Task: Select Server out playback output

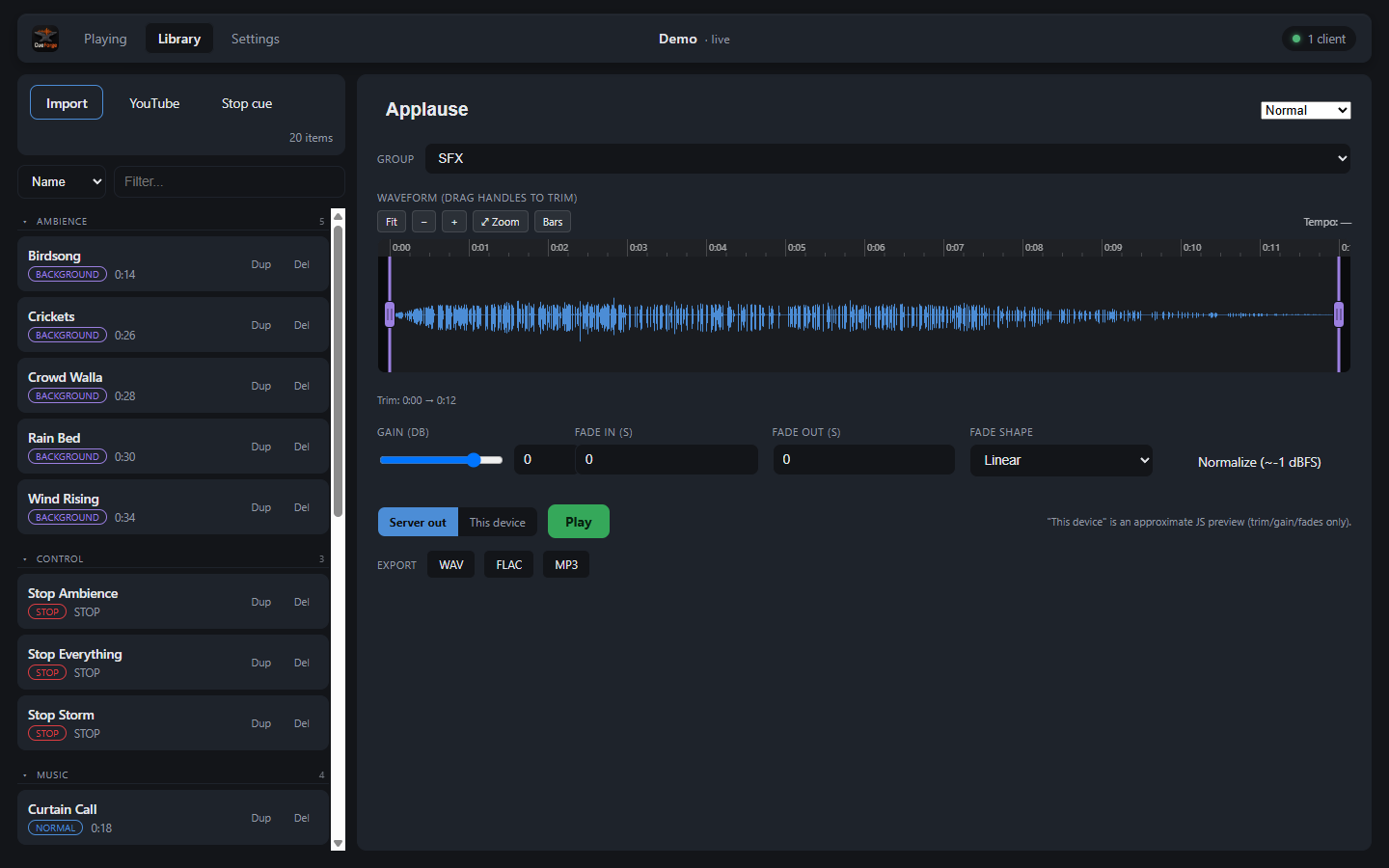Action: click(x=418, y=522)
